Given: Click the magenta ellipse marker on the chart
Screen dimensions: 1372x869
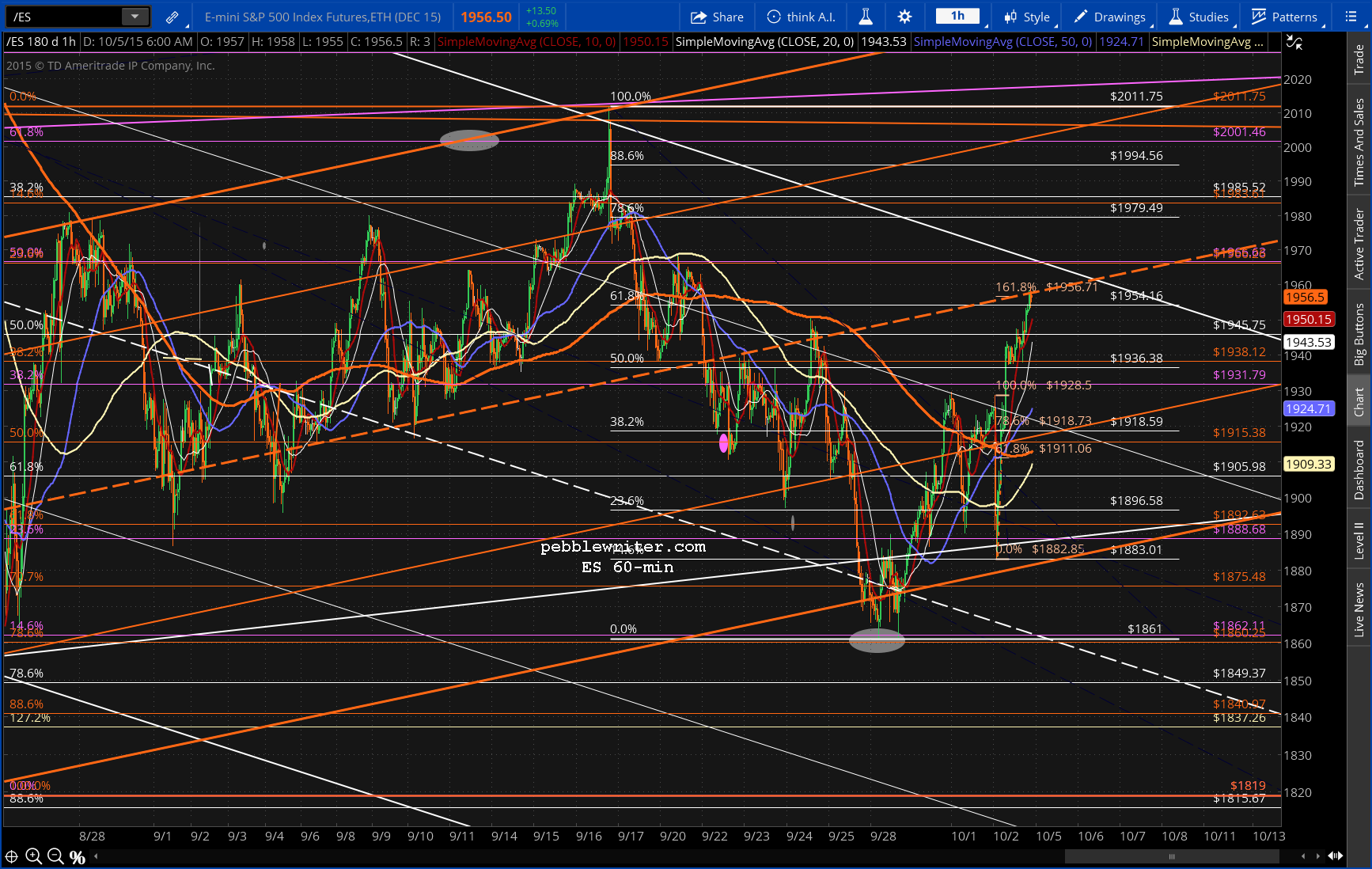Looking at the screenshot, I should tap(723, 444).
